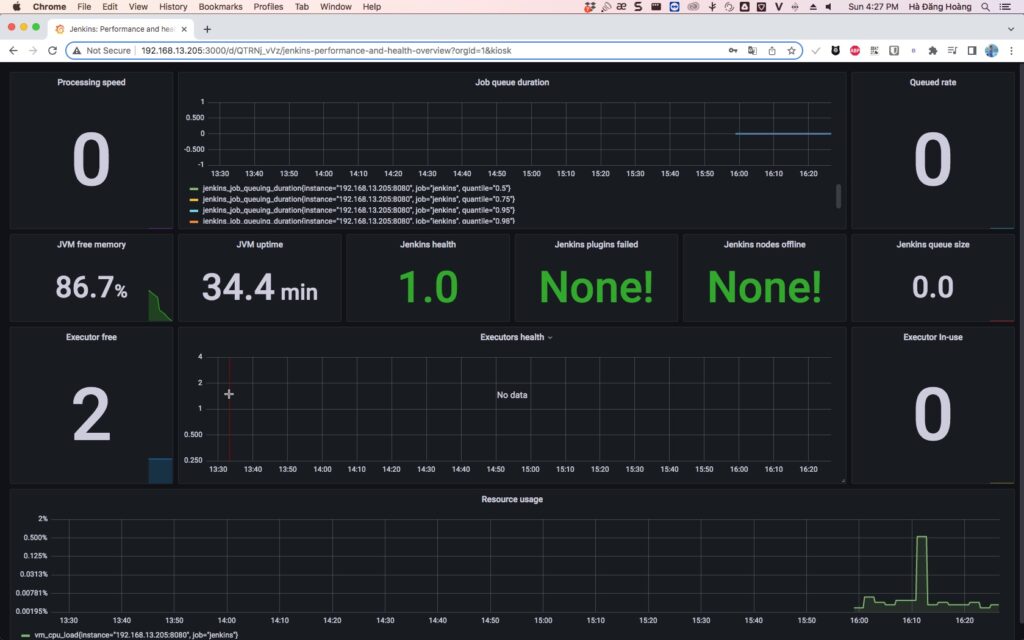Click the Sun 4:27 PM clock
The height and width of the screenshot is (640, 1024).
click(873, 7)
